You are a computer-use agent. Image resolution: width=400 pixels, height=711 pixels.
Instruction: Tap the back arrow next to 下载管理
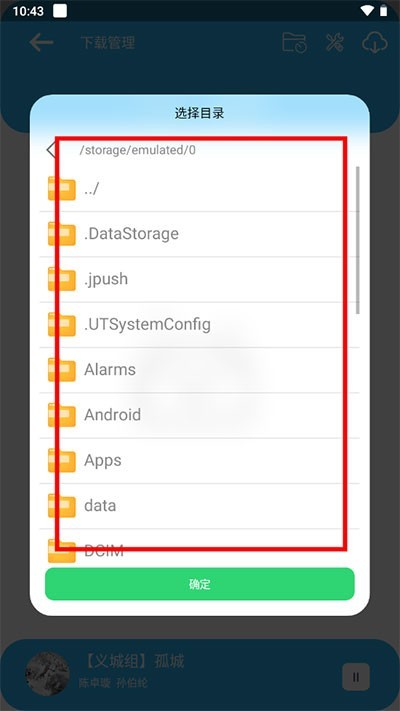click(x=41, y=43)
